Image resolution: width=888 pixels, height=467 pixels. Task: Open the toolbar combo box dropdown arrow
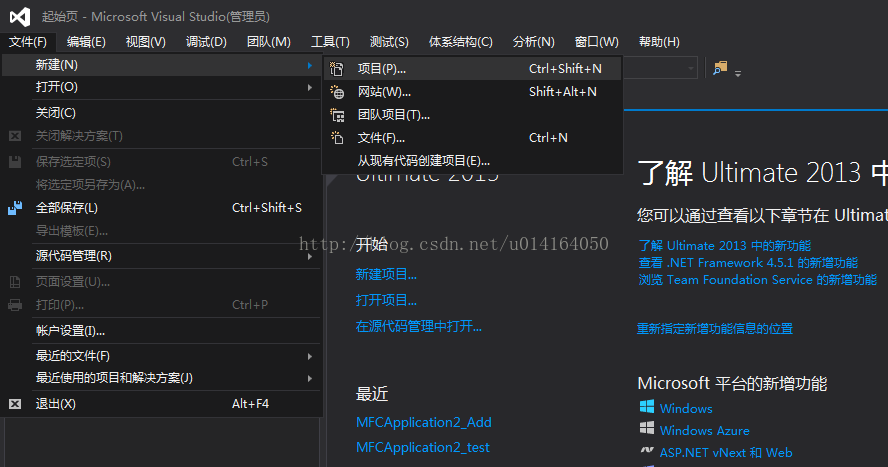[x=690, y=68]
